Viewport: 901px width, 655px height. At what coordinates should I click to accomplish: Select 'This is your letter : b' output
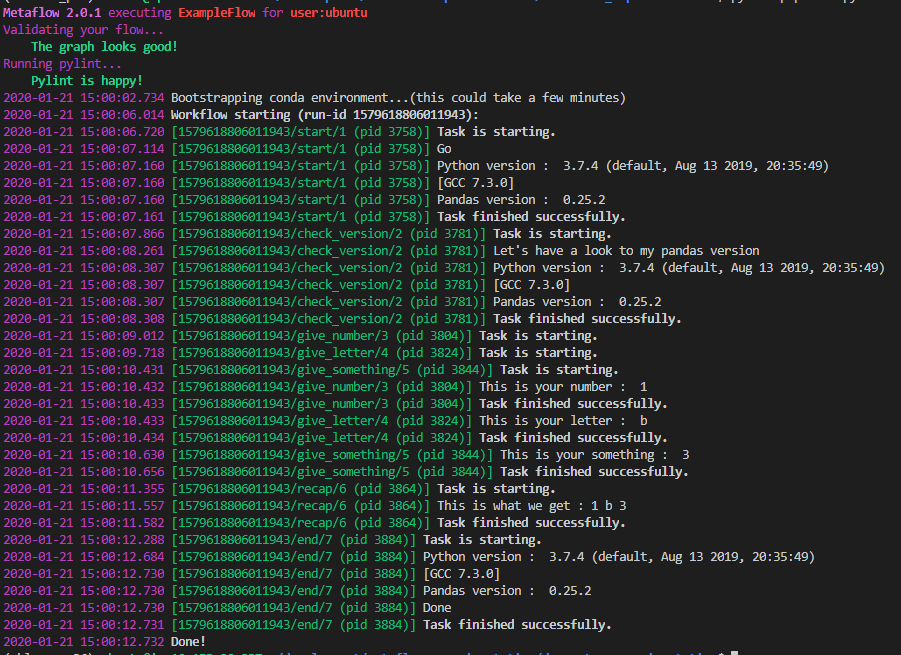point(563,421)
